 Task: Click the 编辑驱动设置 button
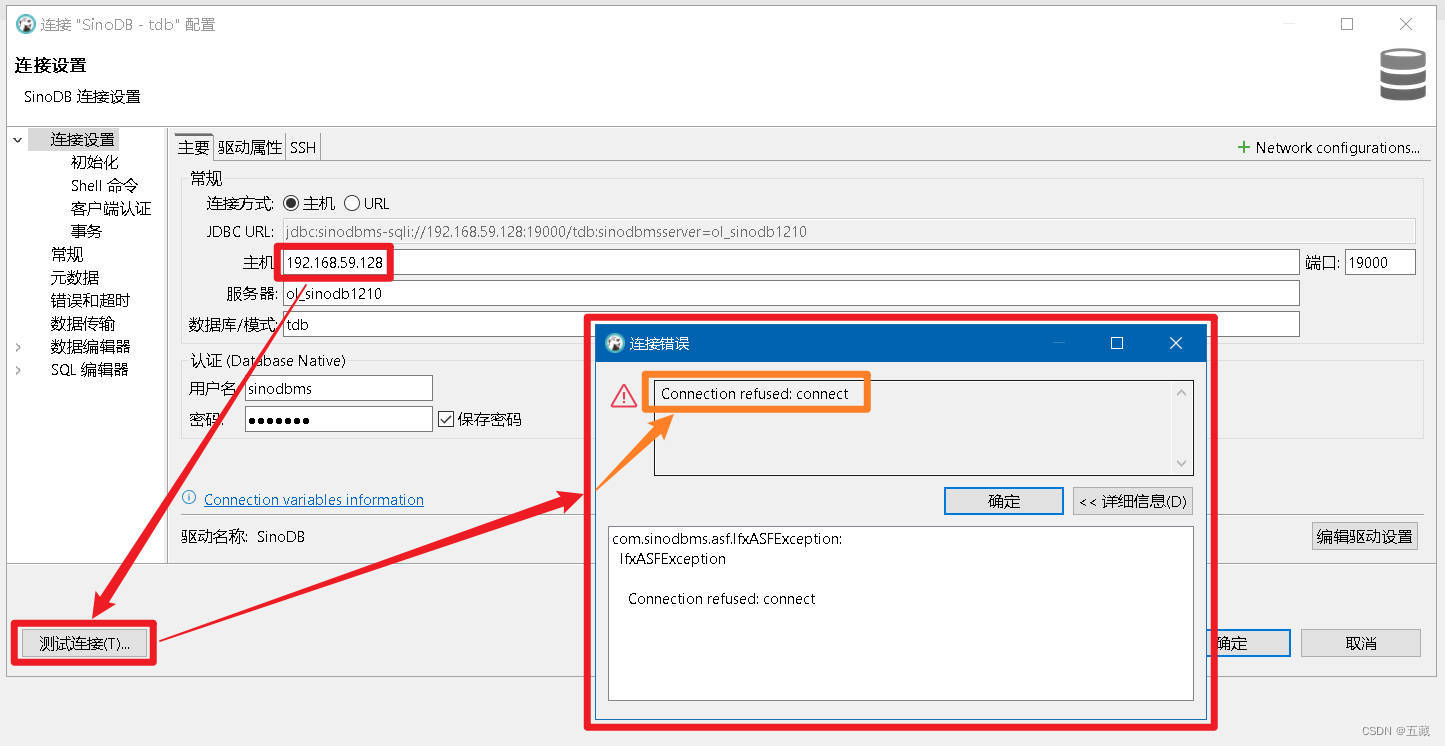tap(1364, 536)
